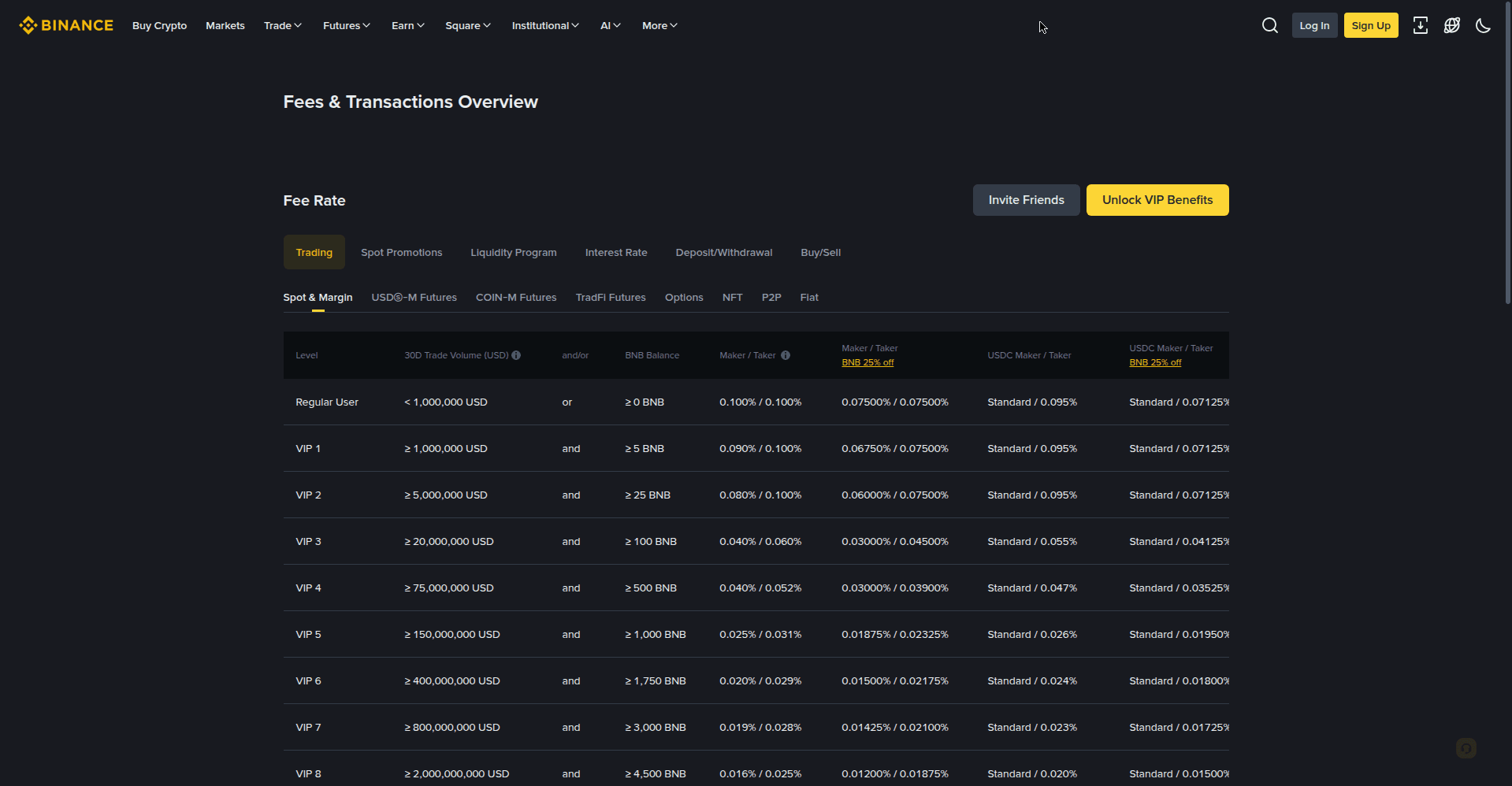
Task: Open Buy Crypto in navigation
Action: pyautogui.click(x=159, y=25)
